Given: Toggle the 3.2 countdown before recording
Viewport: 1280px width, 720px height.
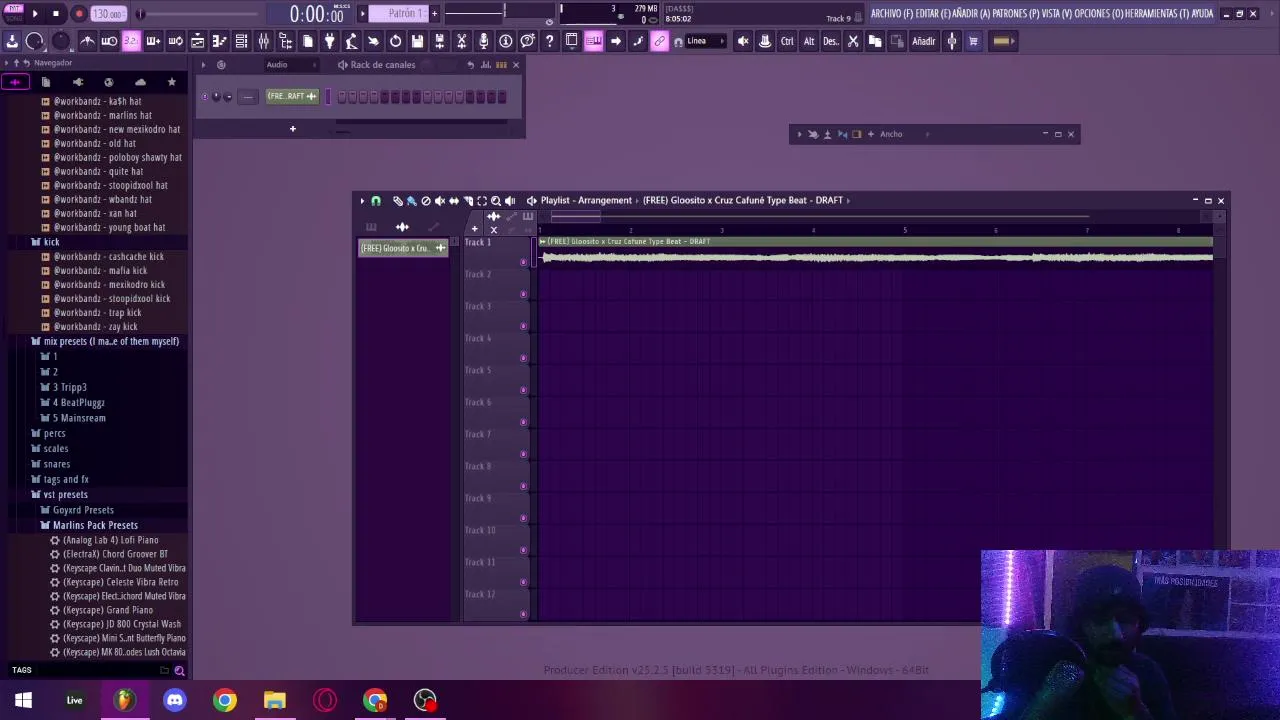Looking at the screenshot, I should [131, 41].
